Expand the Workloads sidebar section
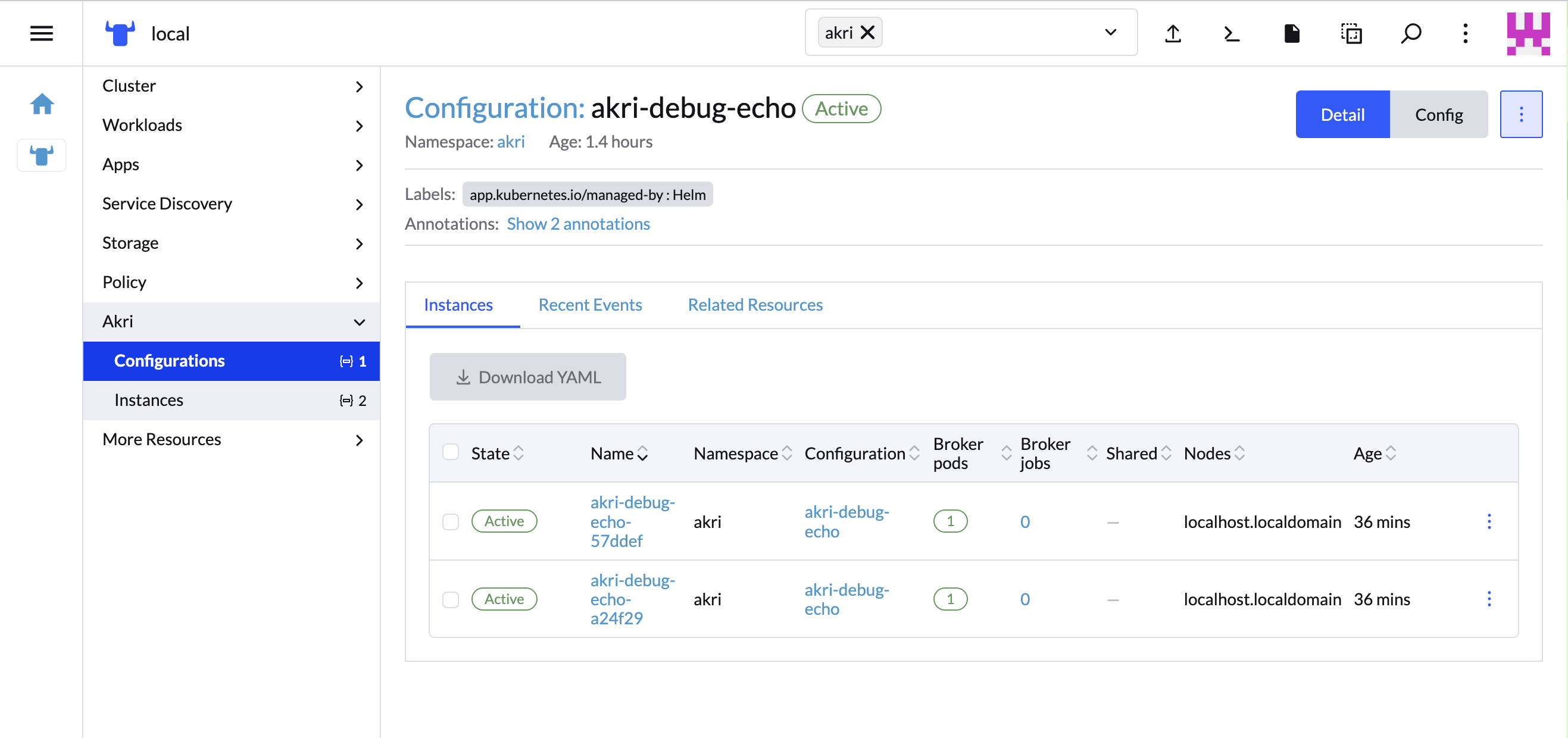Screen dimensions: 1568x738 point(232,126)
